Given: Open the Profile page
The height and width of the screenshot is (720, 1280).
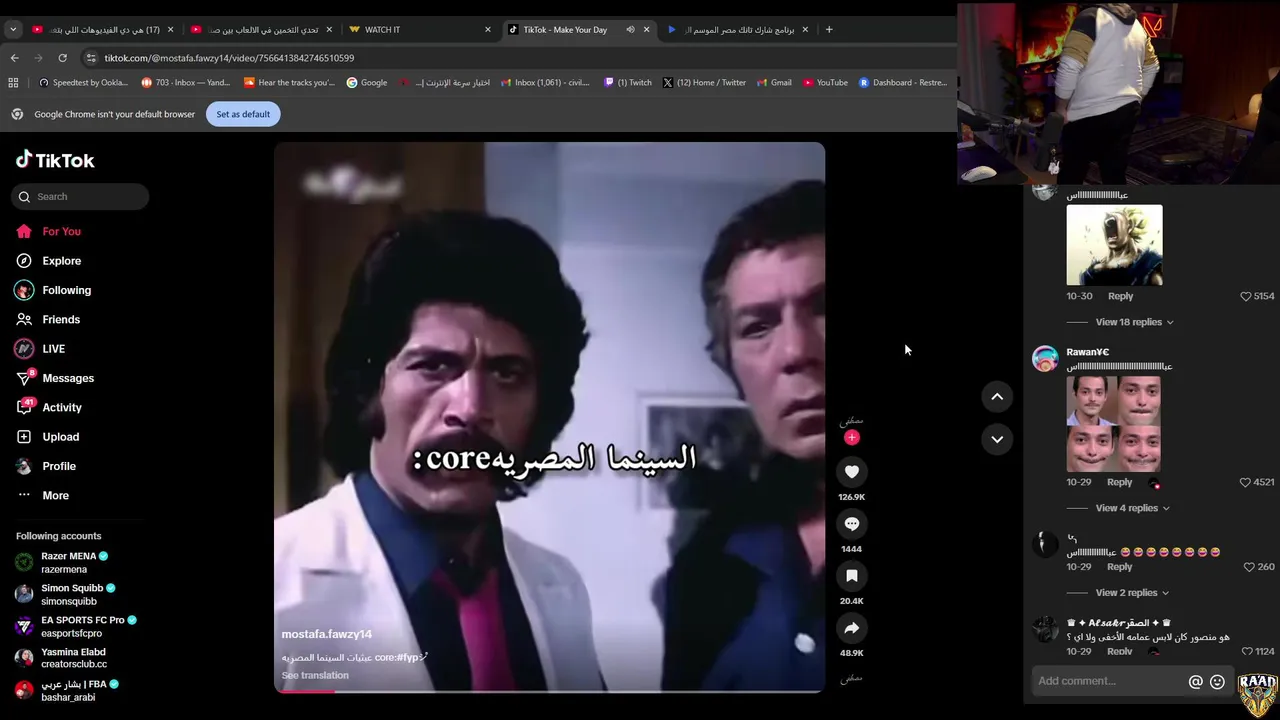Looking at the screenshot, I should (x=46, y=467).
